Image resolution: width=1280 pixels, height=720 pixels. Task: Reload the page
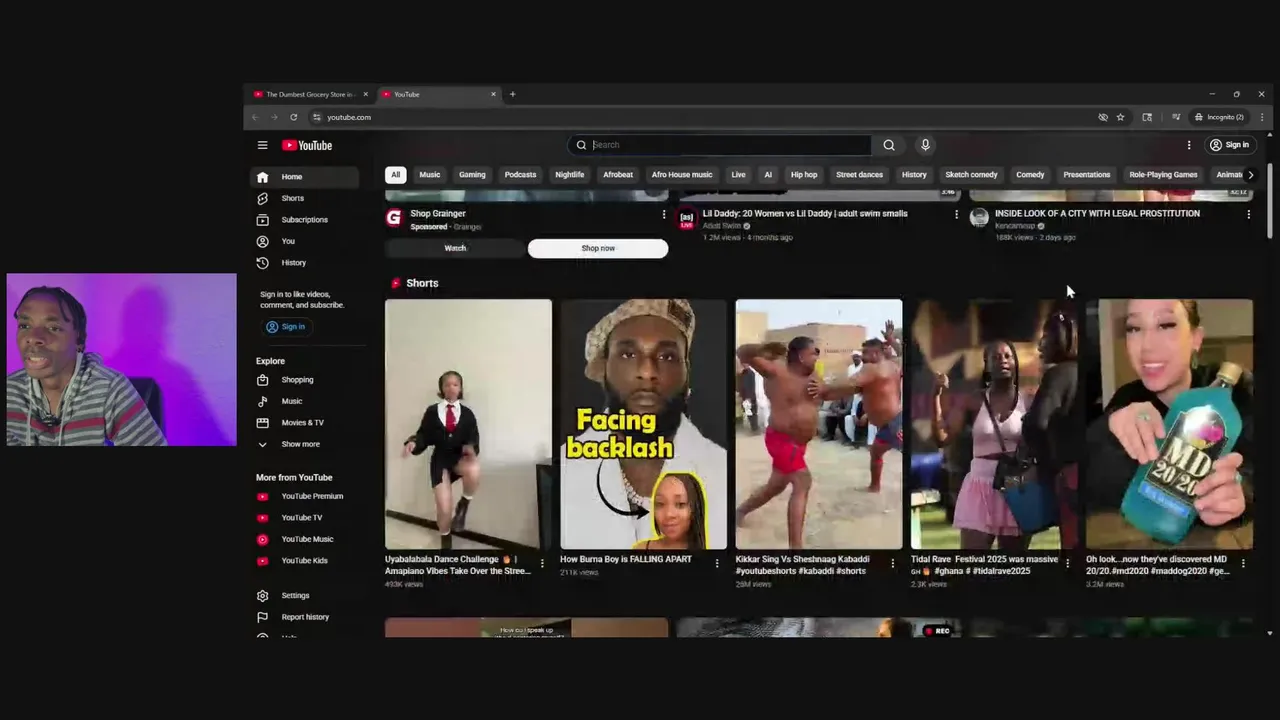coord(293,117)
